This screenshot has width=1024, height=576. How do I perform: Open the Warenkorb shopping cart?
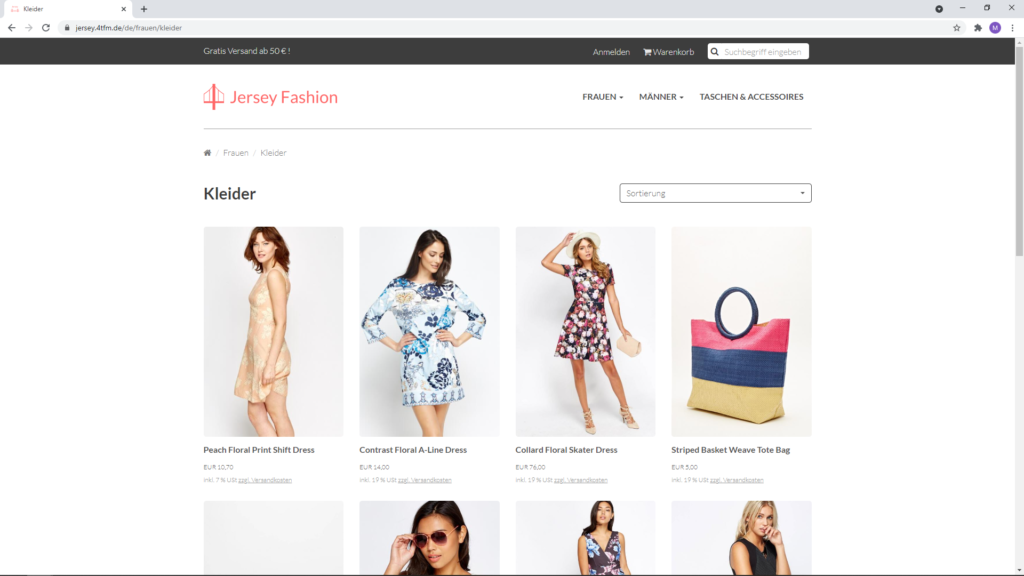click(x=668, y=51)
